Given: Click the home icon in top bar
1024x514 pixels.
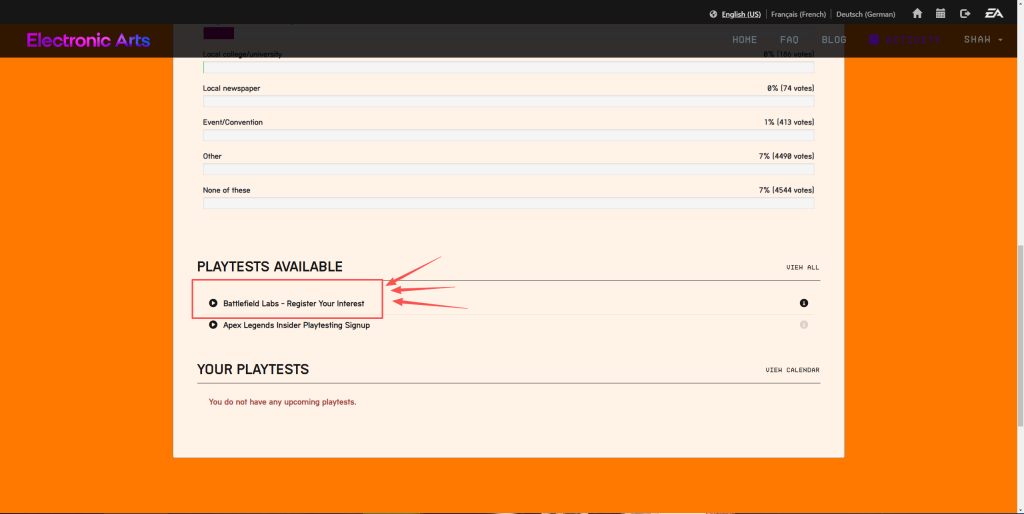Looking at the screenshot, I should (x=917, y=14).
